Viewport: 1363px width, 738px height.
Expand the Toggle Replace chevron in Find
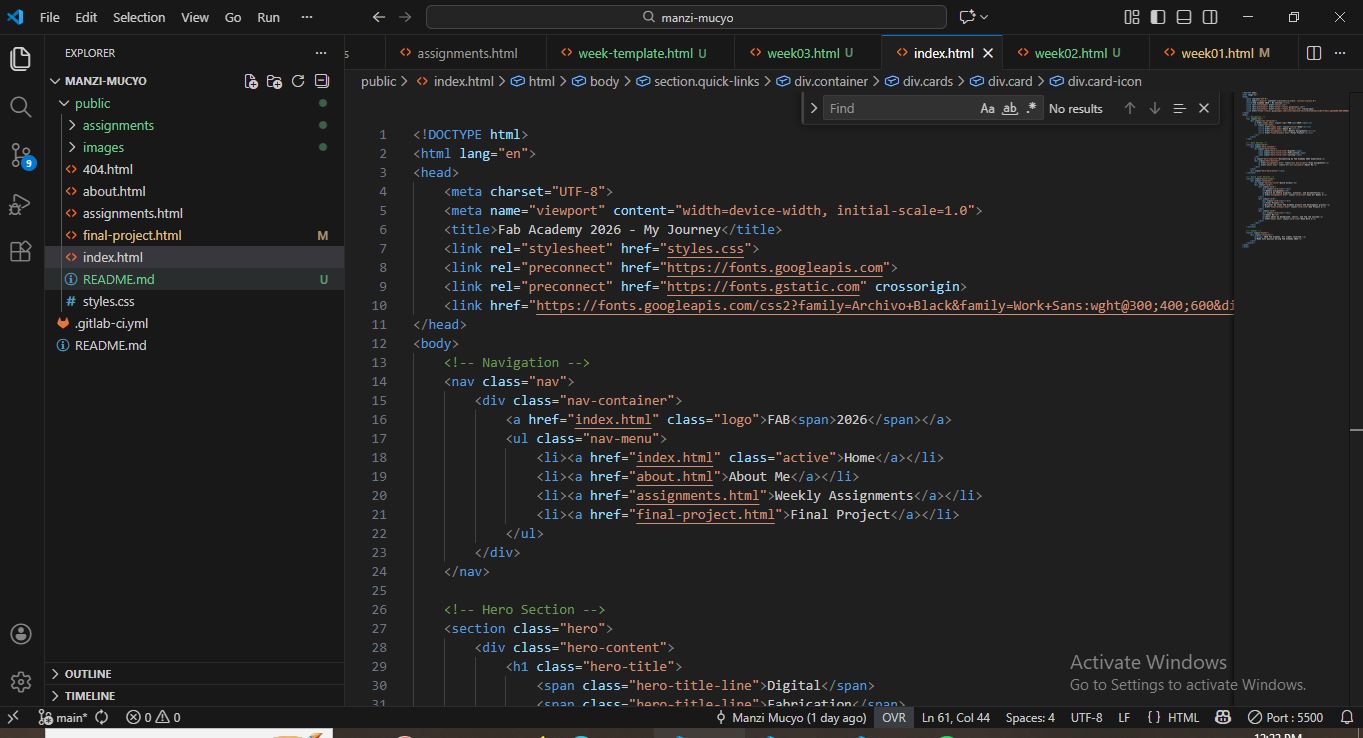(x=814, y=108)
